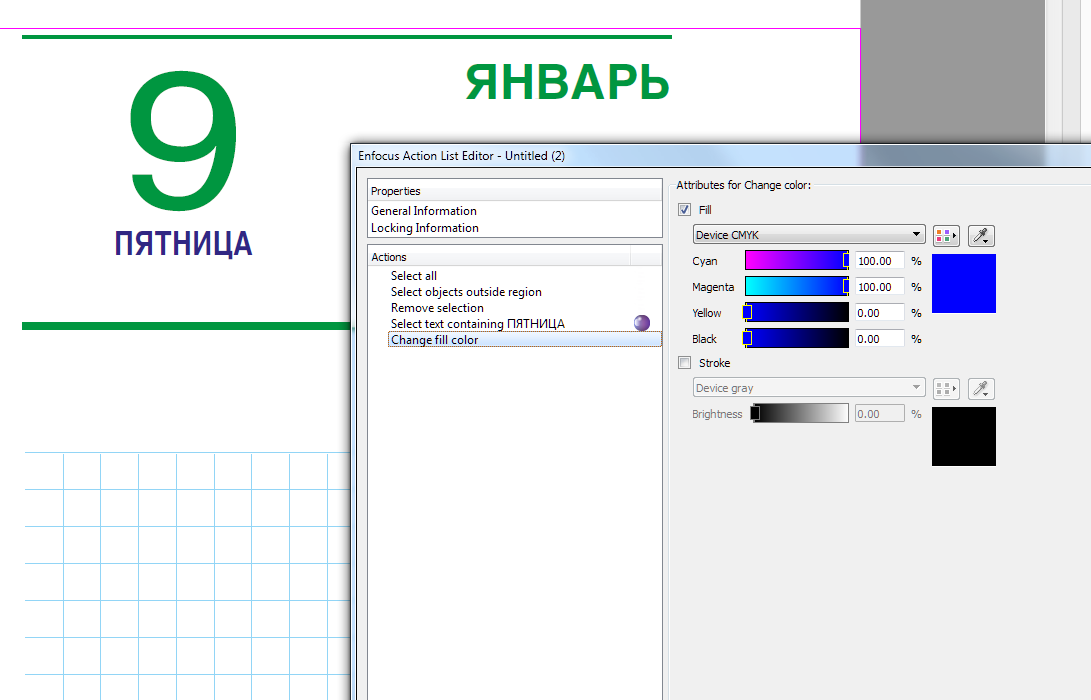Click the Cyan color slider

[797, 260]
